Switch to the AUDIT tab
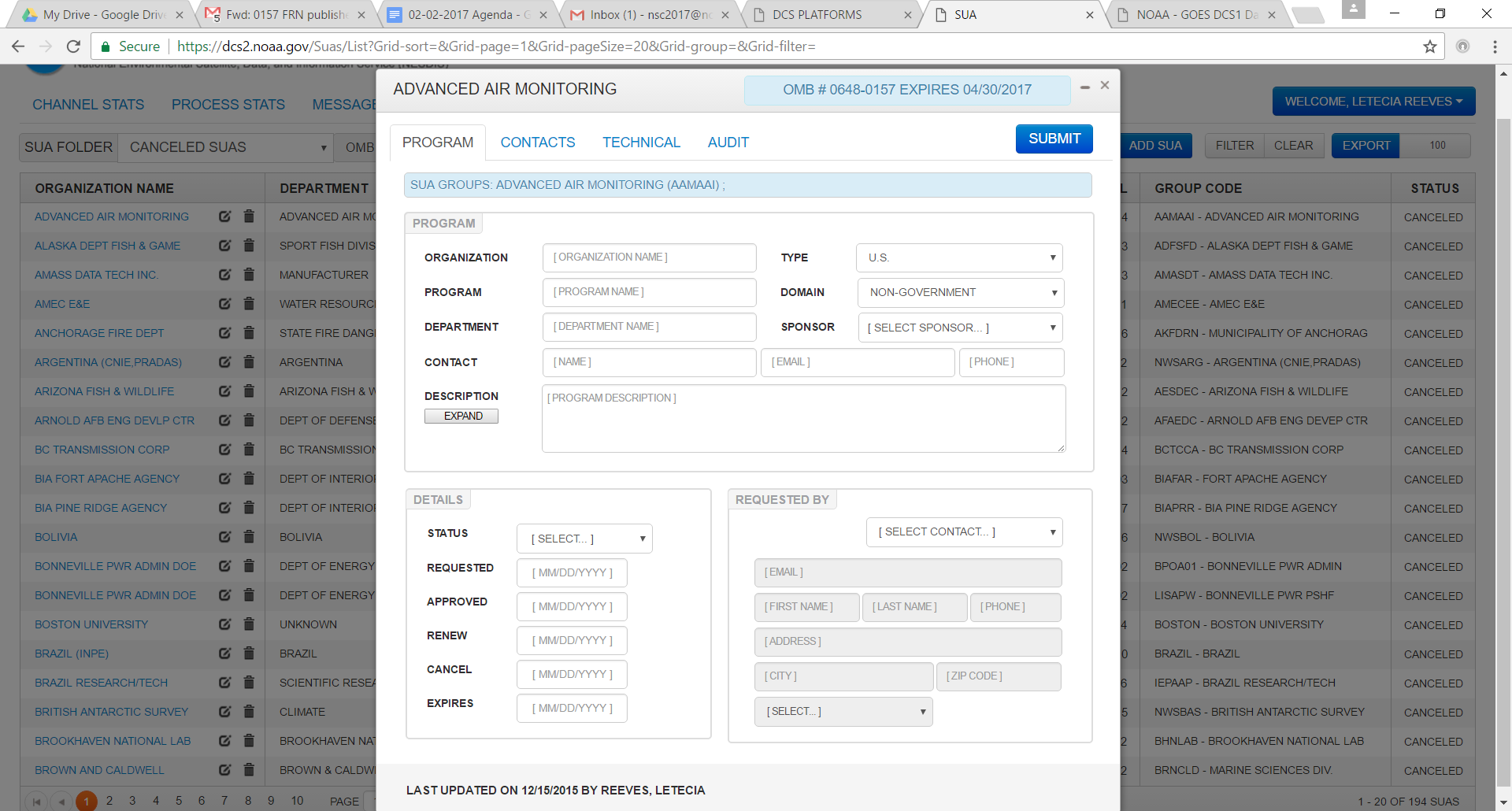Screen dimensions: 1512x811 coord(728,143)
